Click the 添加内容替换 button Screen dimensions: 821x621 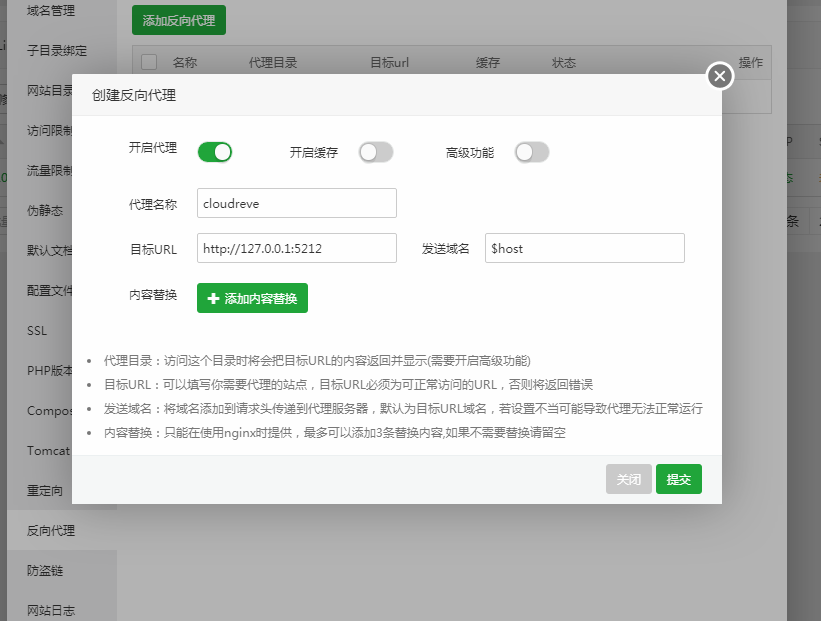(x=252, y=298)
